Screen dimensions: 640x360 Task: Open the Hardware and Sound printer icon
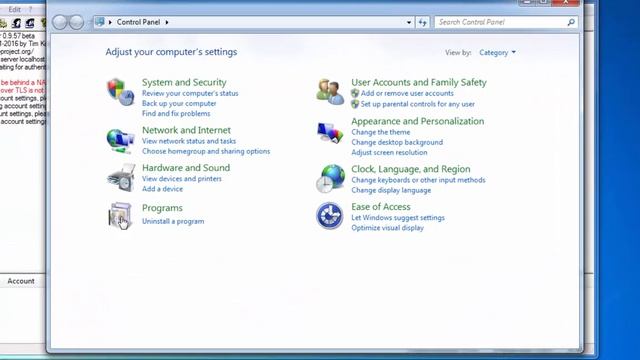(x=121, y=178)
